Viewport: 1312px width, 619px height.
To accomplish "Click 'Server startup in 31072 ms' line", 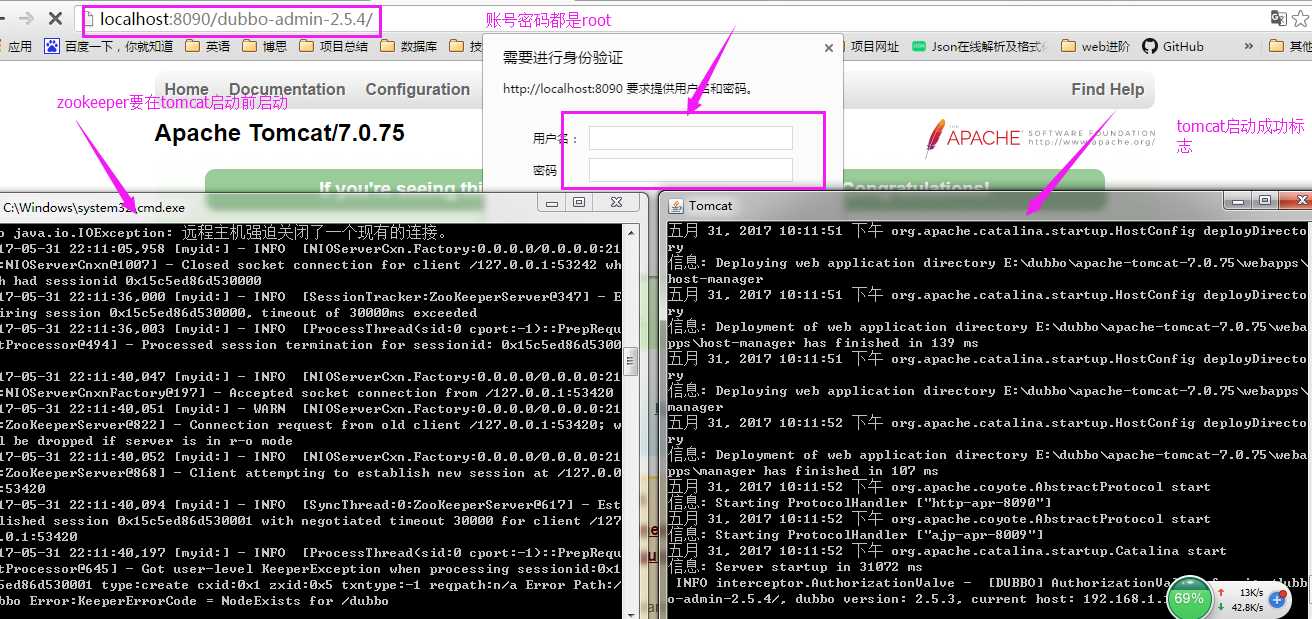I will pyautogui.click(x=795, y=567).
